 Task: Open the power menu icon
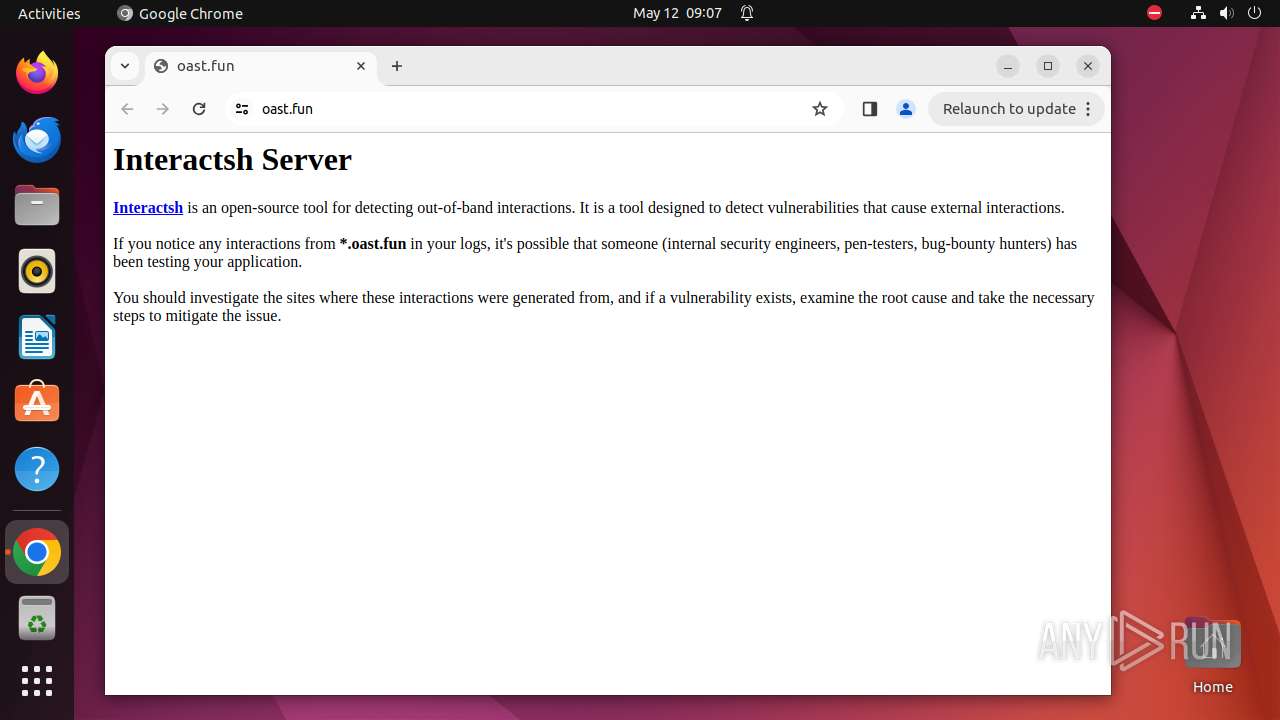coord(1255,13)
